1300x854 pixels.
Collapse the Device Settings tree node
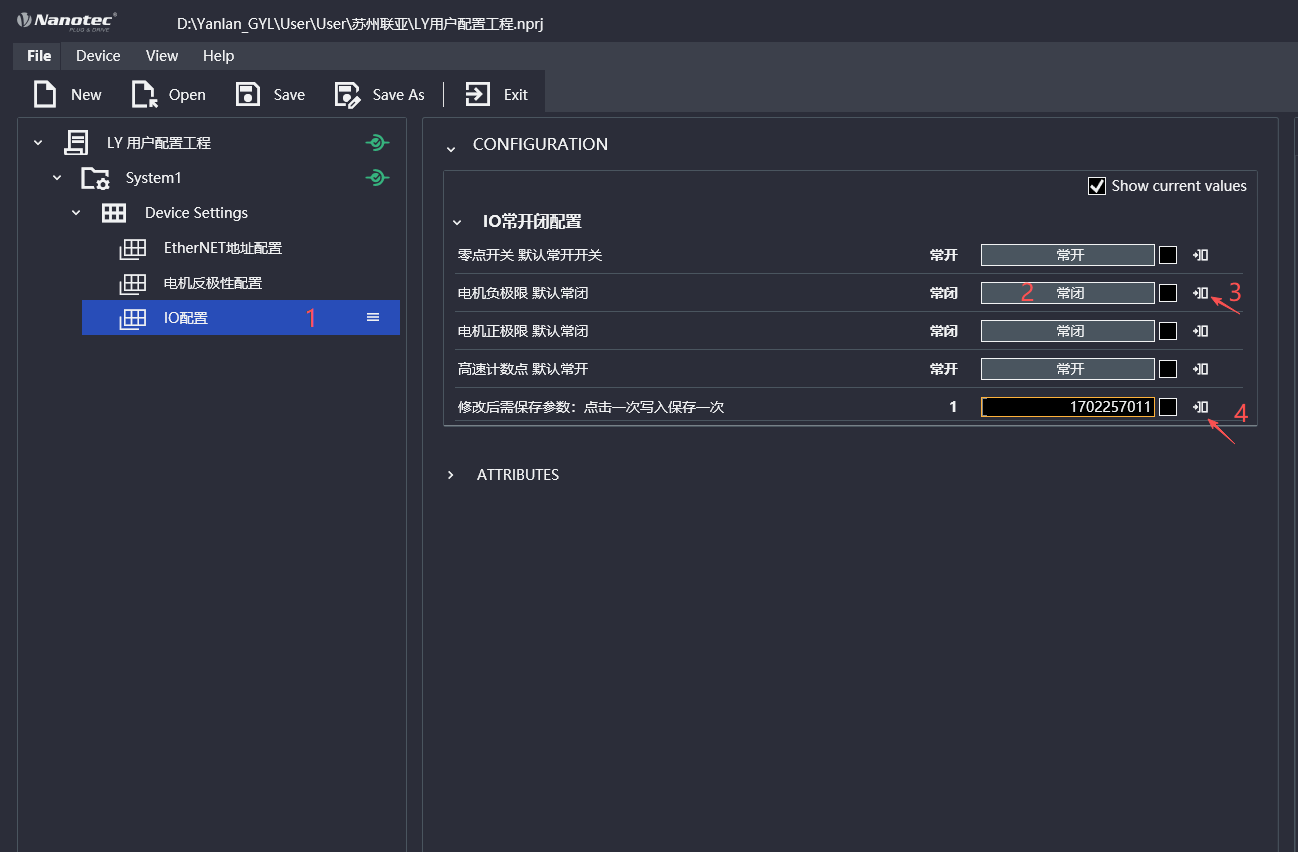pyautogui.click(x=76, y=213)
